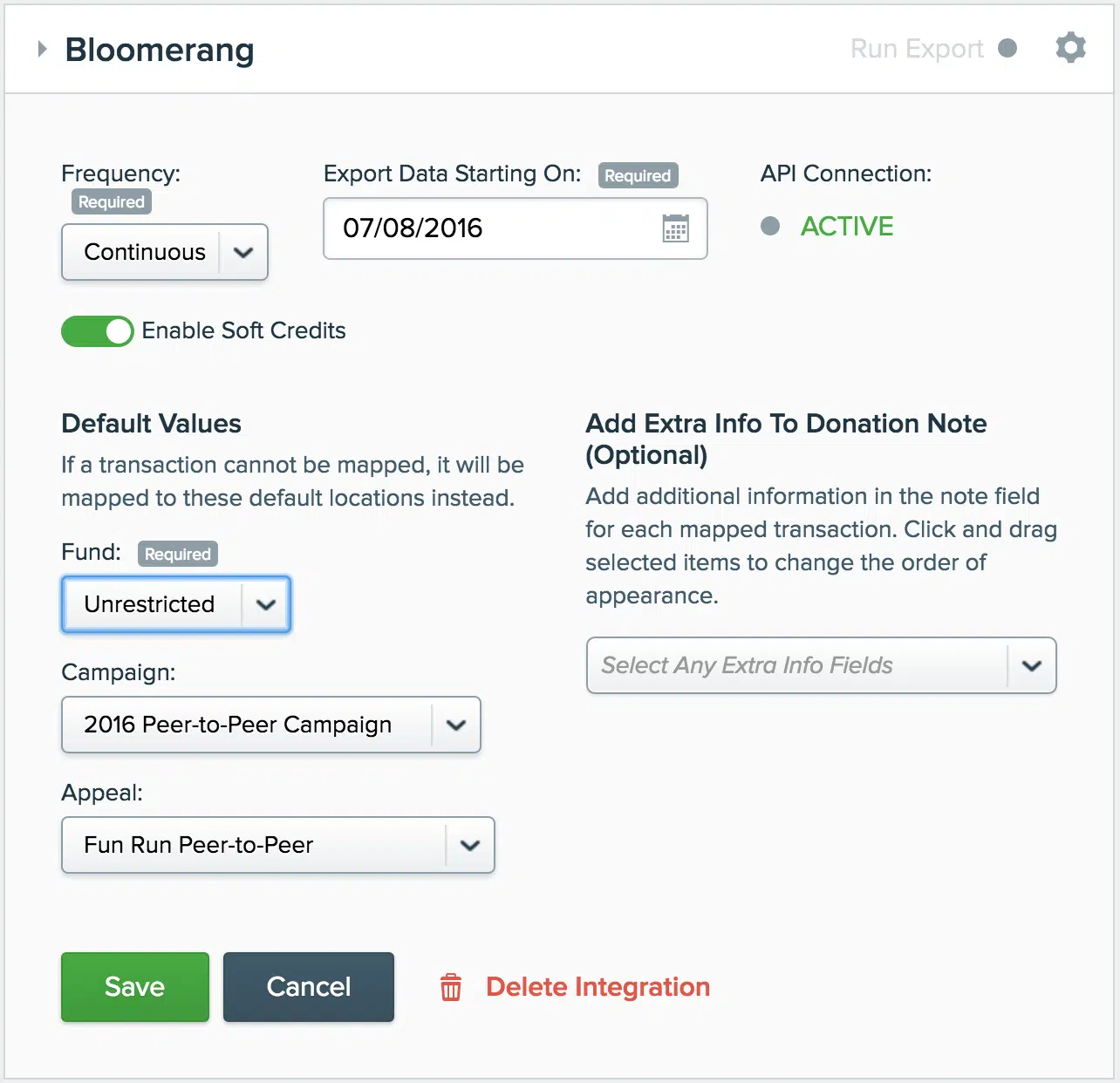This screenshot has width=1120, height=1083.
Task: Click the green Save button
Action: coord(135,987)
